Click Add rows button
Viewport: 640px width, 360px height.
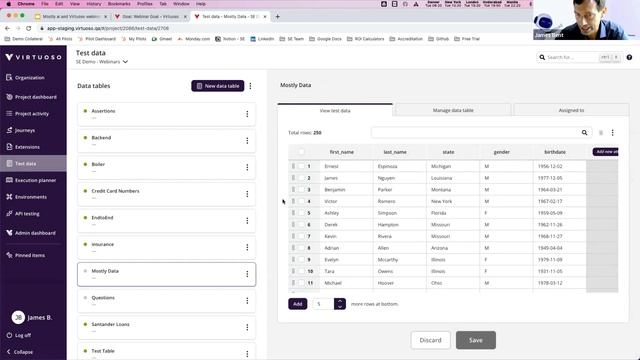click(x=298, y=304)
